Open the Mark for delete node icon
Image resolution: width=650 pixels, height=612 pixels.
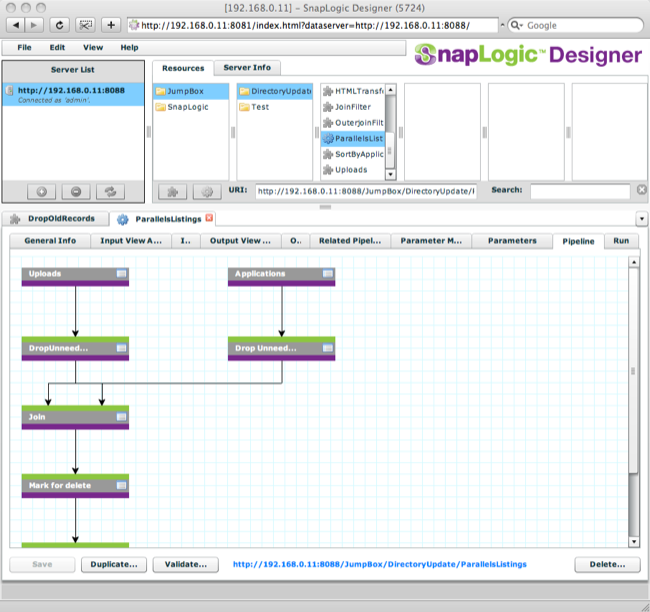tap(121, 485)
